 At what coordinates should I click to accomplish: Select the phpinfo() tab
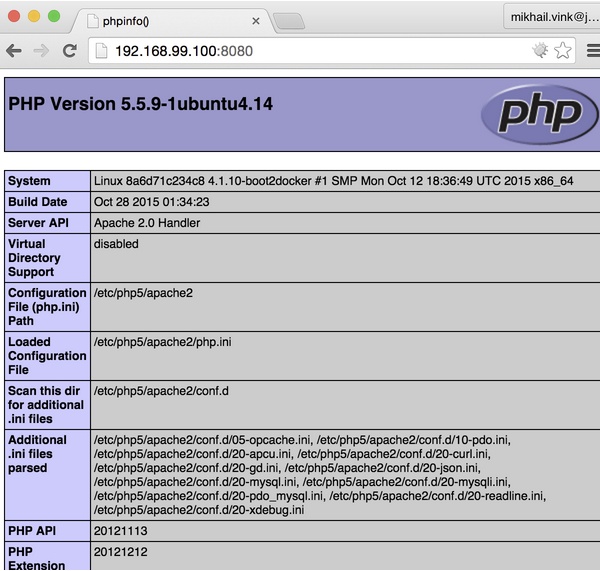click(172, 21)
